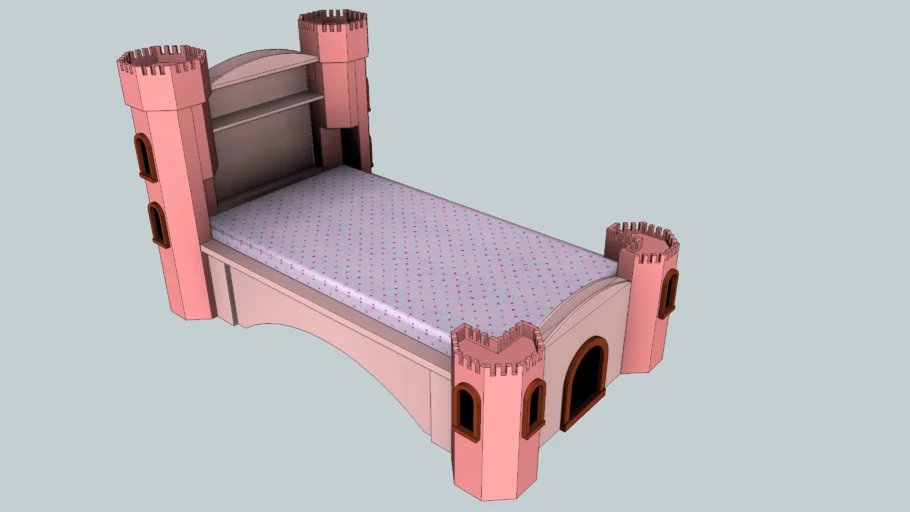Viewport: 910px width, 512px height.
Task: Click the window on the far-right footboard tower
Action: pyautogui.click(x=668, y=293)
